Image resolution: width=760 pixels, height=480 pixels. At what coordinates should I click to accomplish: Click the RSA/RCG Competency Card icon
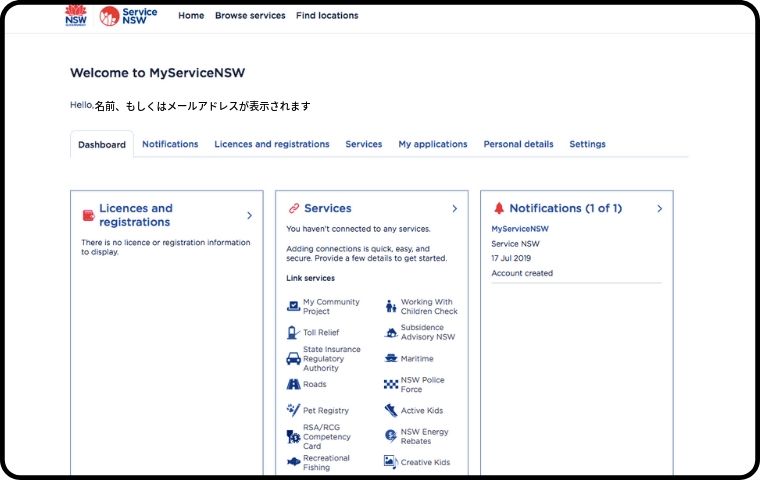pyautogui.click(x=293, y=437)
